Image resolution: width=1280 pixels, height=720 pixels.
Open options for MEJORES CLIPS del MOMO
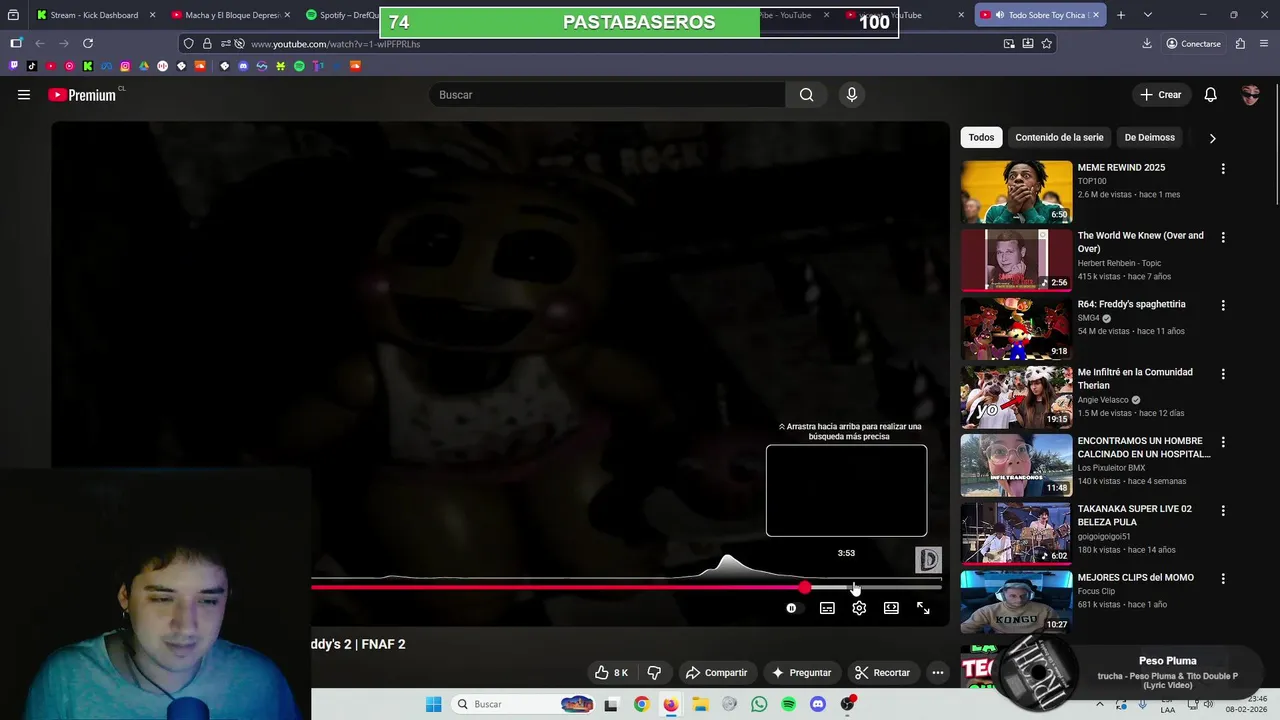click(x=1222, y=579)
